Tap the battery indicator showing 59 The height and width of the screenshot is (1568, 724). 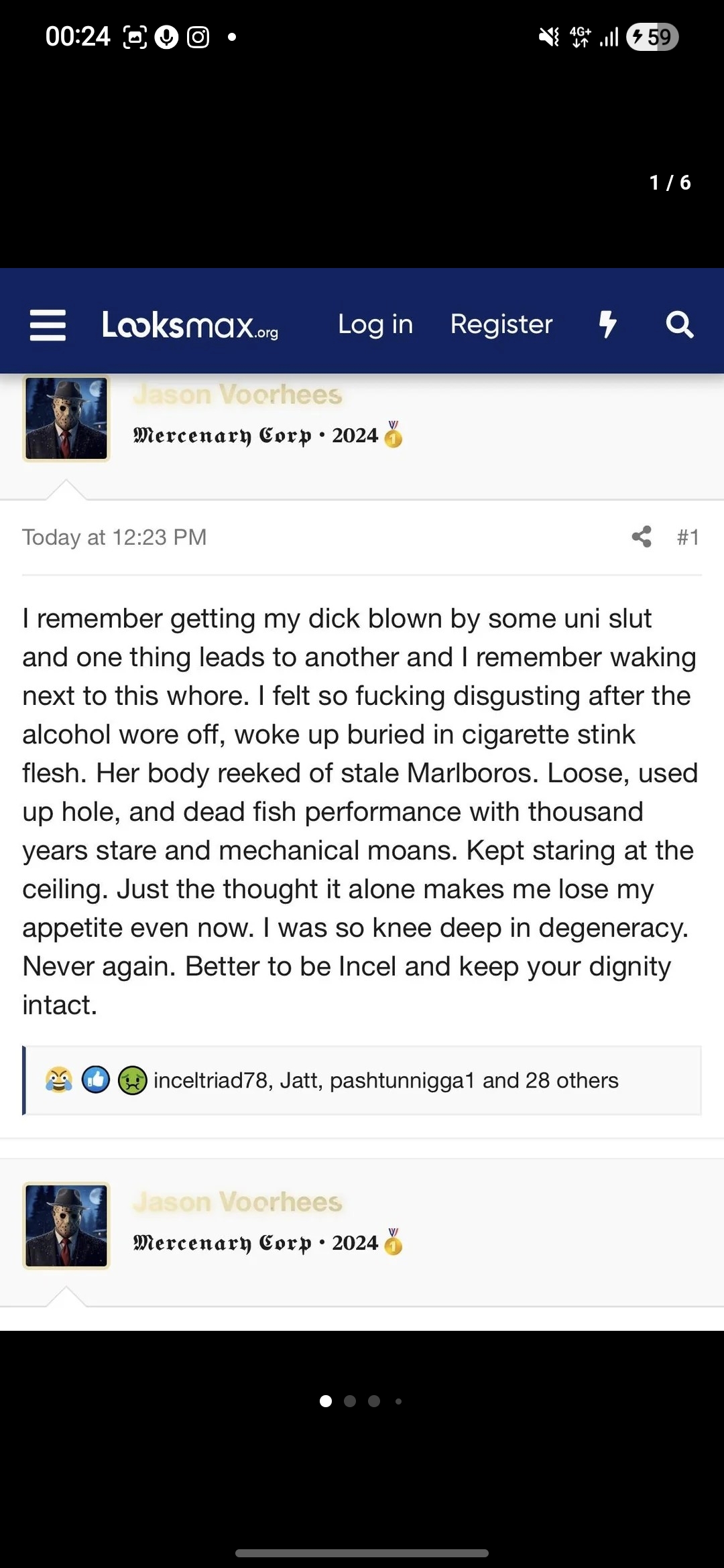[652, 37]
